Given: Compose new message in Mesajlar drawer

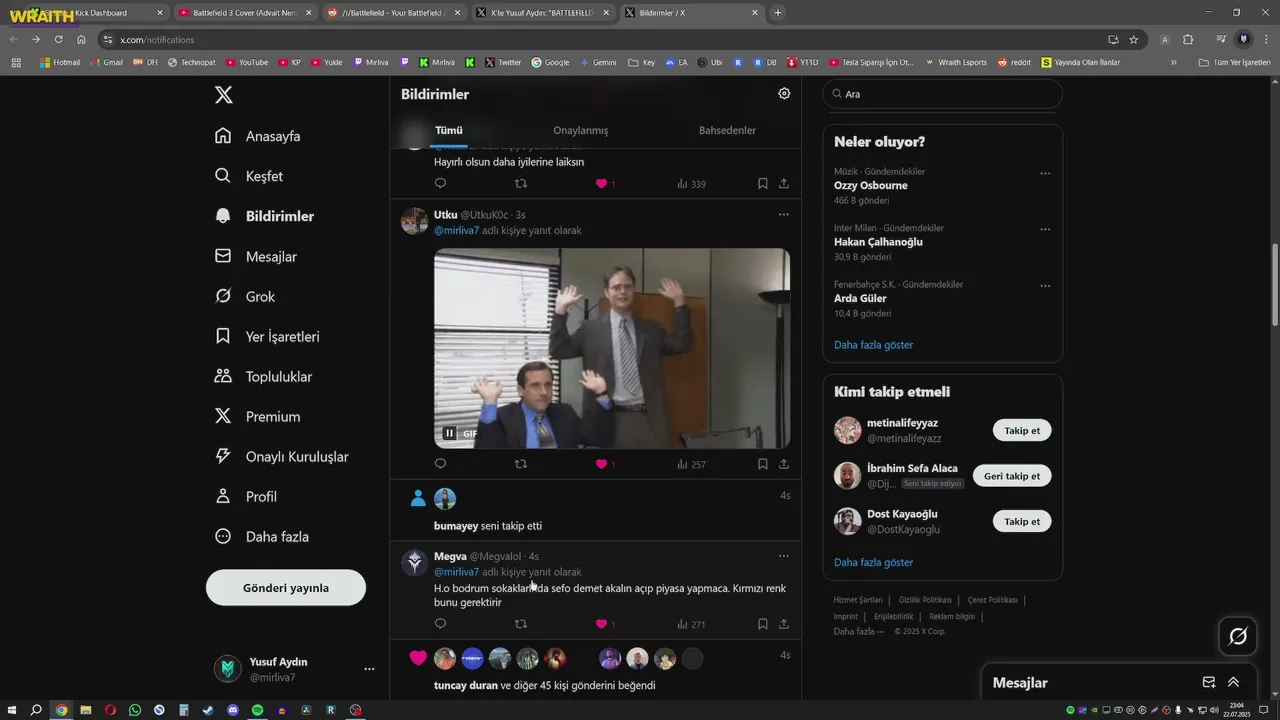Looking at the screenshot, I should point(1209,682).
